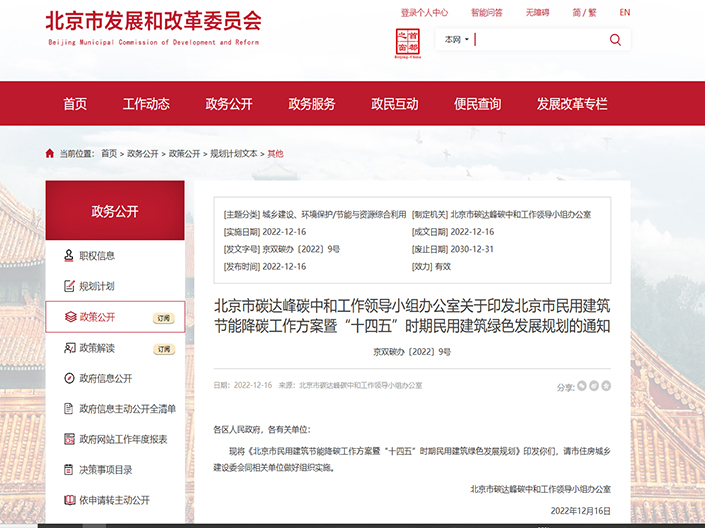Open 规划计划文本 in the breadcrumb
The image size is (705, 528).
[233, 154]
